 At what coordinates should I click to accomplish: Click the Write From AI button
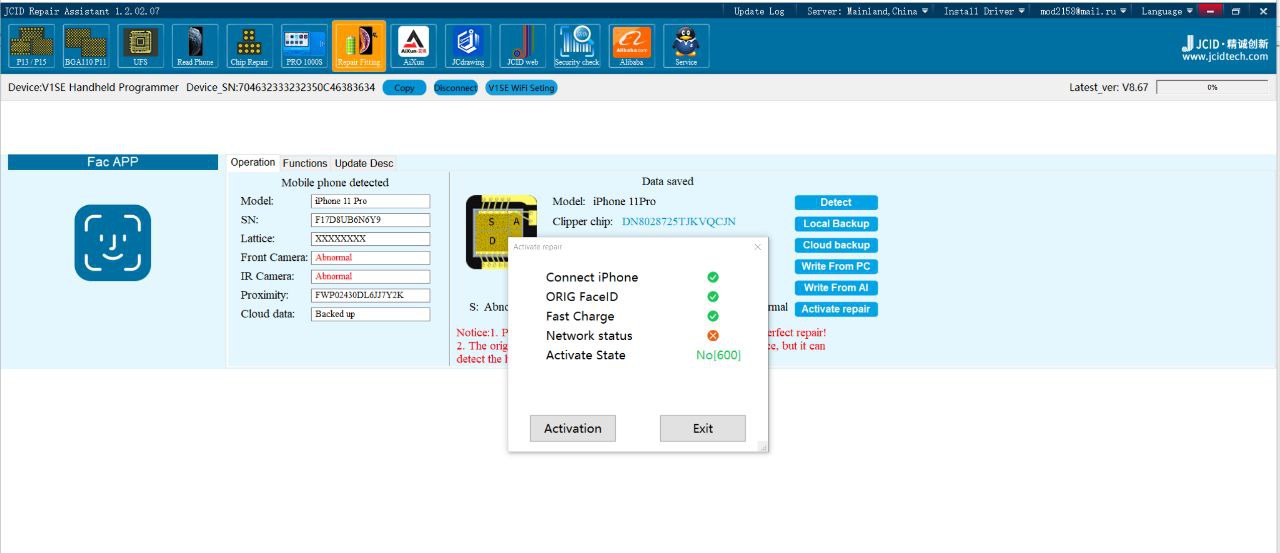(x=836, y=288)
